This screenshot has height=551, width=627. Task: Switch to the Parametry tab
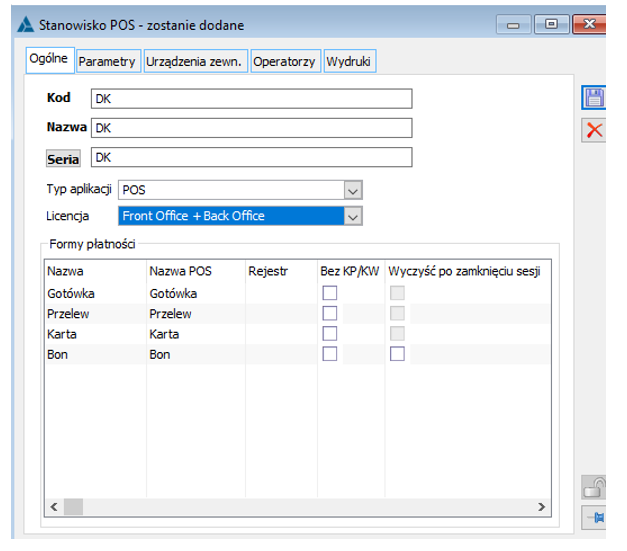coord(108,61)
